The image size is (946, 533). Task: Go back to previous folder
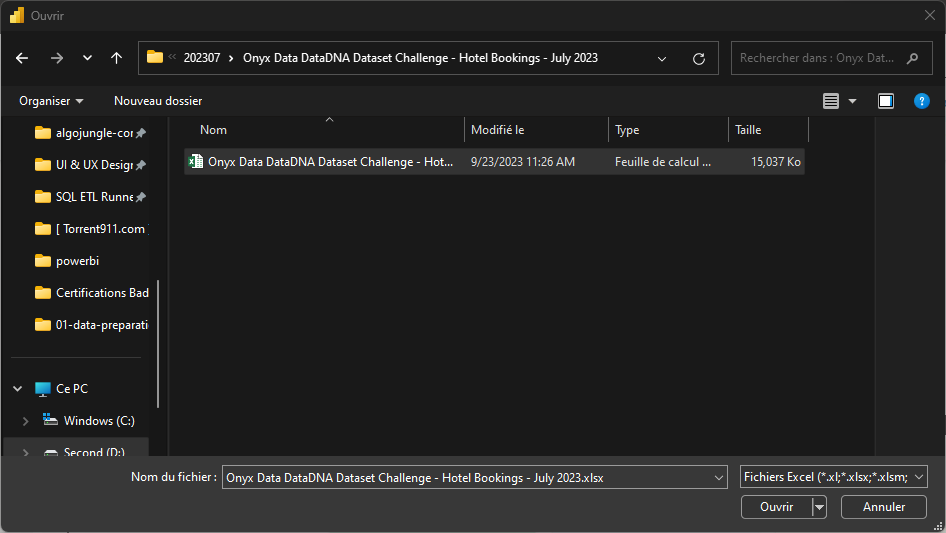tap(22, 58)
